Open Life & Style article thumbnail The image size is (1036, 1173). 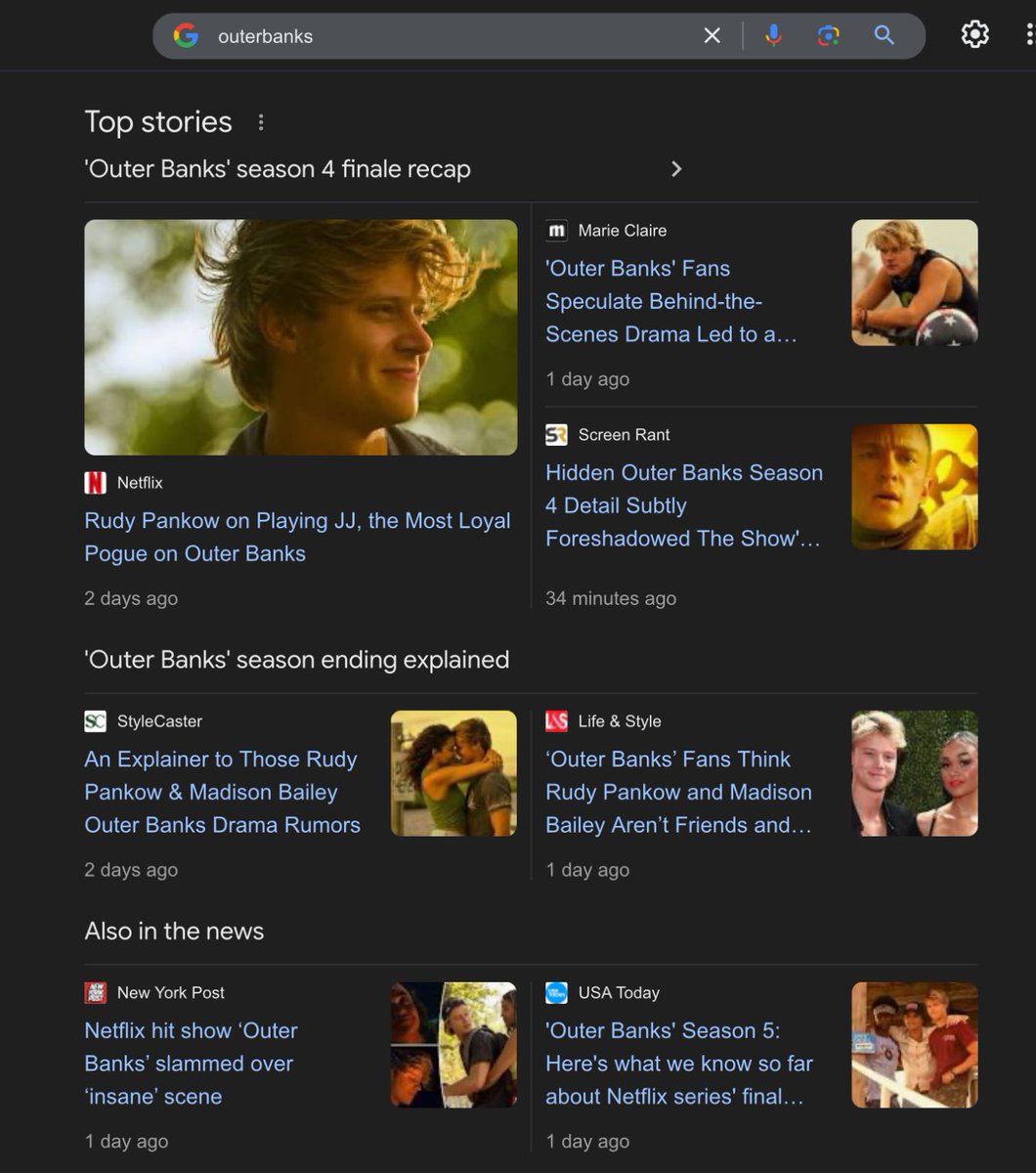click(915, 773)
